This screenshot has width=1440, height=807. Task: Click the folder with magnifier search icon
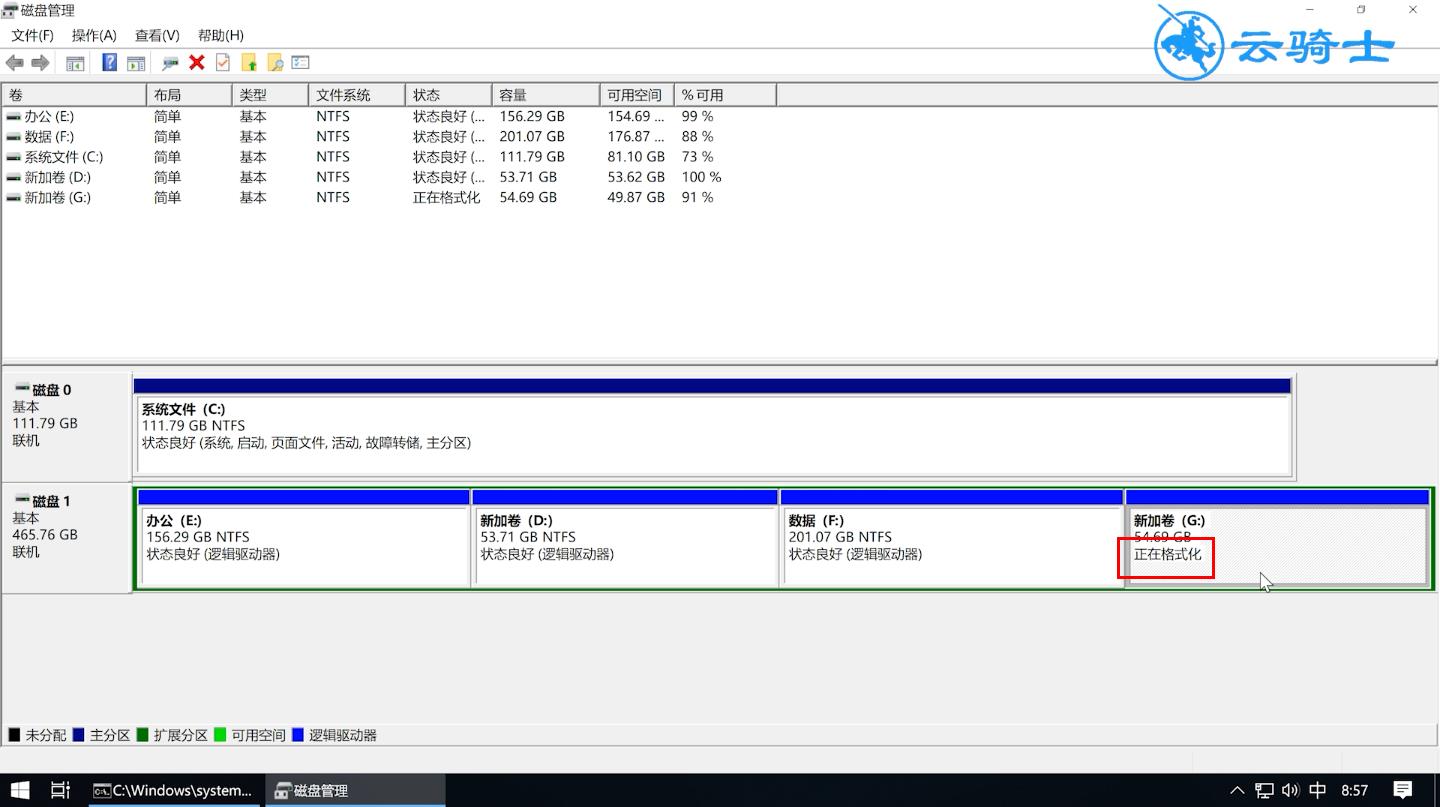(x=275, y=63)
